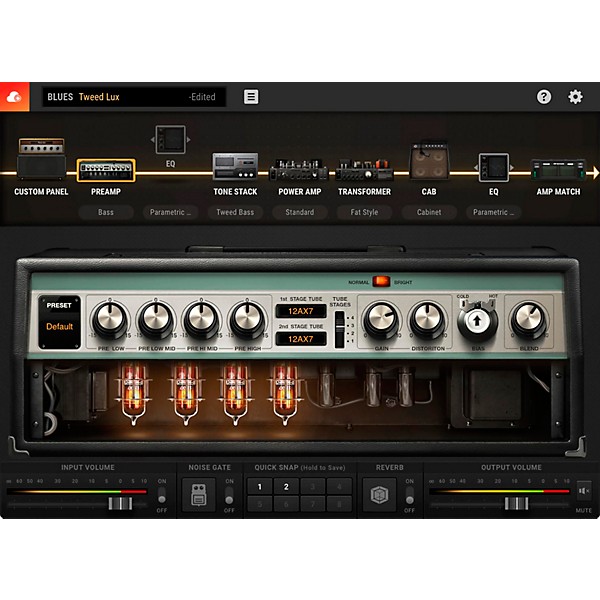Open settings via the gear icon
Image resolution: width=600 pixels, height=600 pixels.
575,97
